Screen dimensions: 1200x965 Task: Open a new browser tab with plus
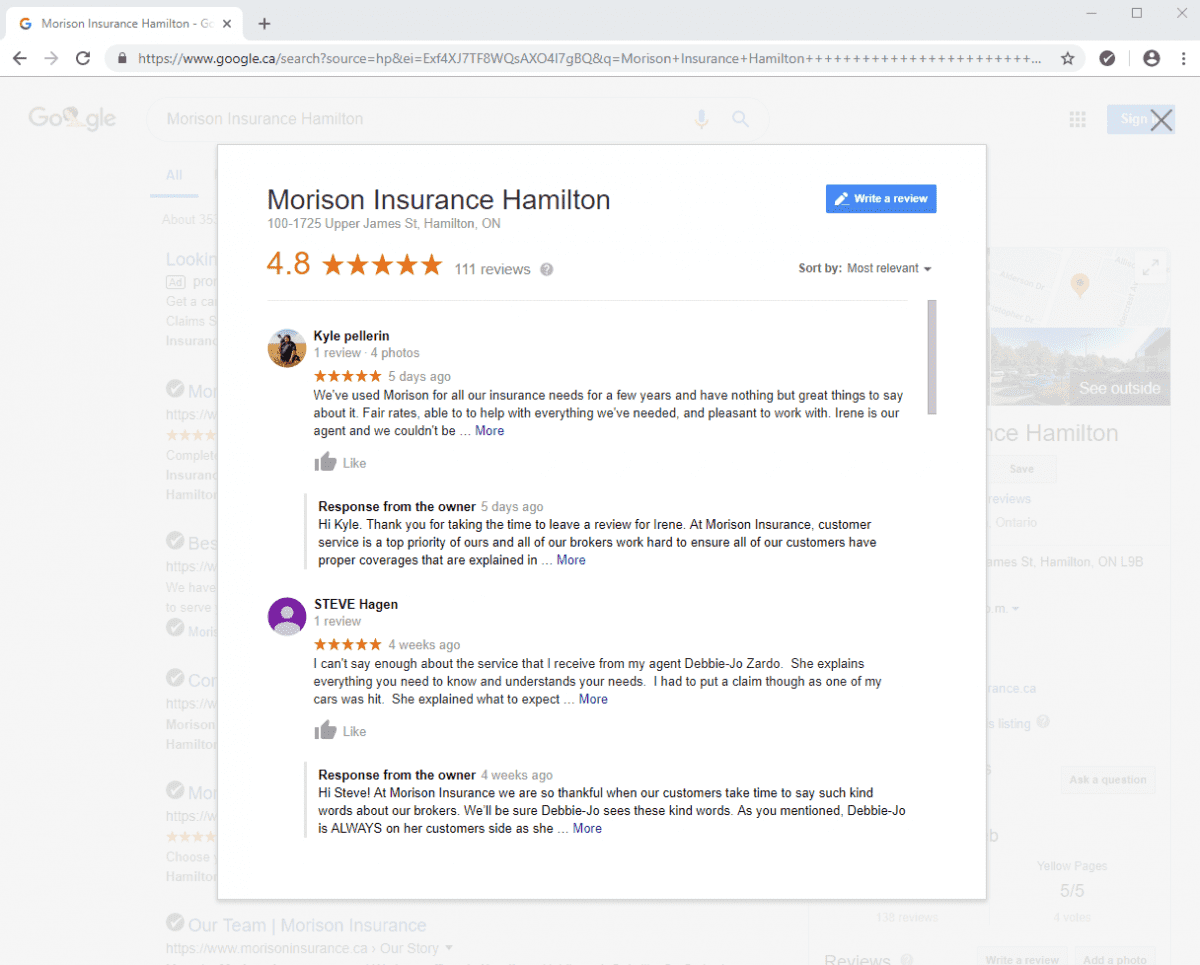click(264, 23)
